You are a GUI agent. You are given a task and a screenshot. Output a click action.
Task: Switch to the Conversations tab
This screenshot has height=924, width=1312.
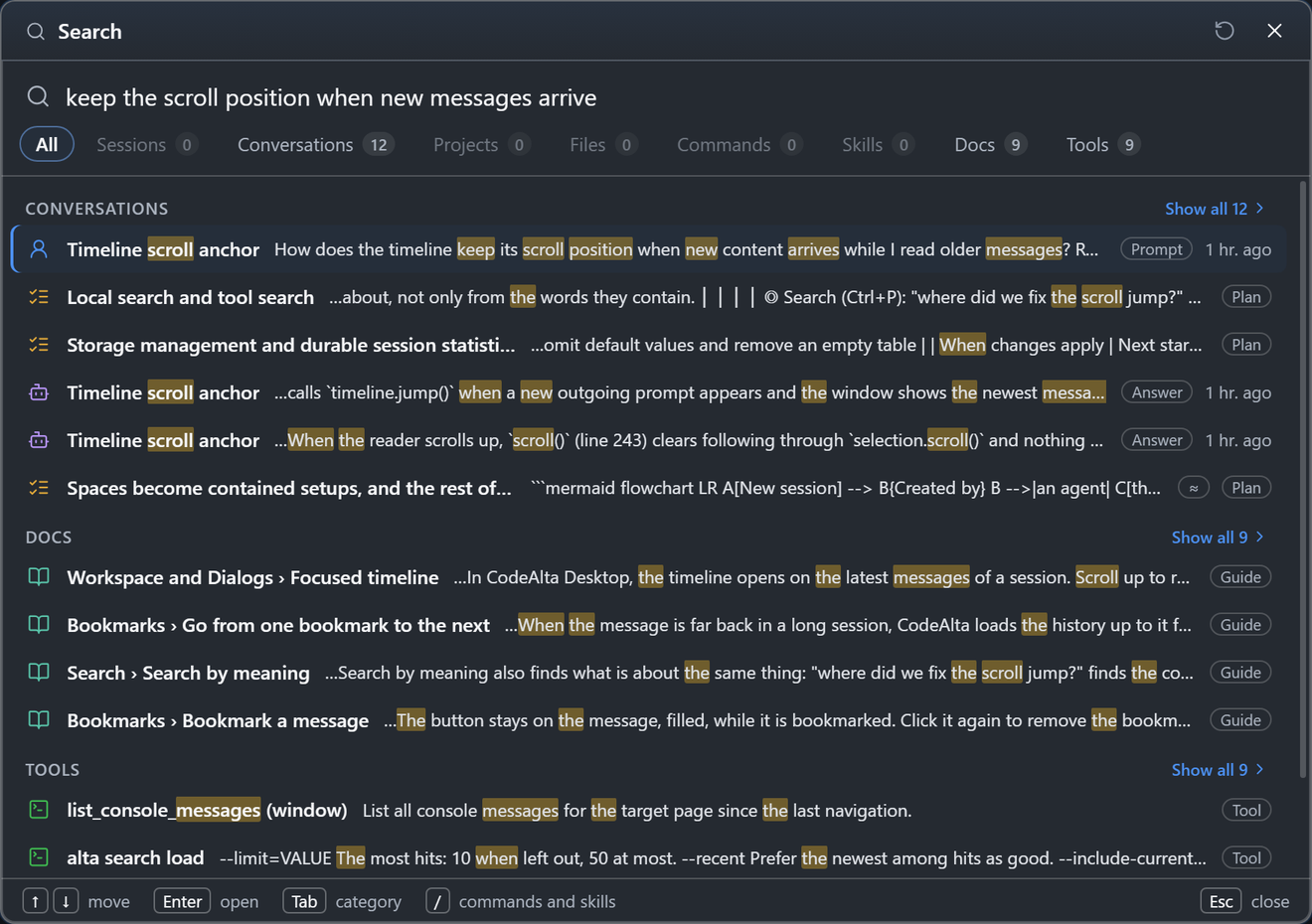coord(315,145)
